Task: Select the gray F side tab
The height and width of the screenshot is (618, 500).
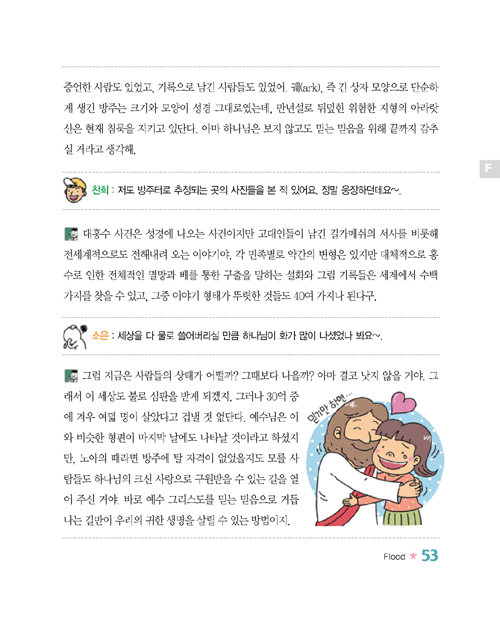Action: 489,169
